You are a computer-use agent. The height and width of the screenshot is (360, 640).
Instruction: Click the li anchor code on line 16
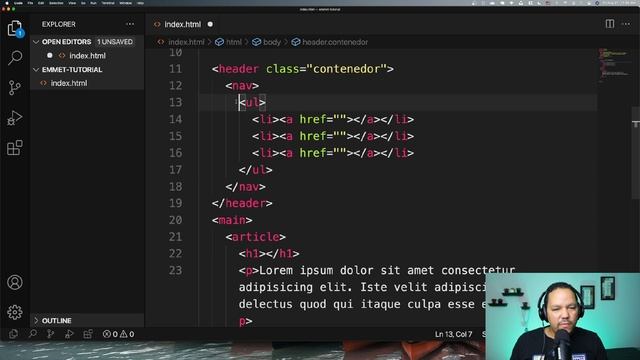tap(333, 153)
